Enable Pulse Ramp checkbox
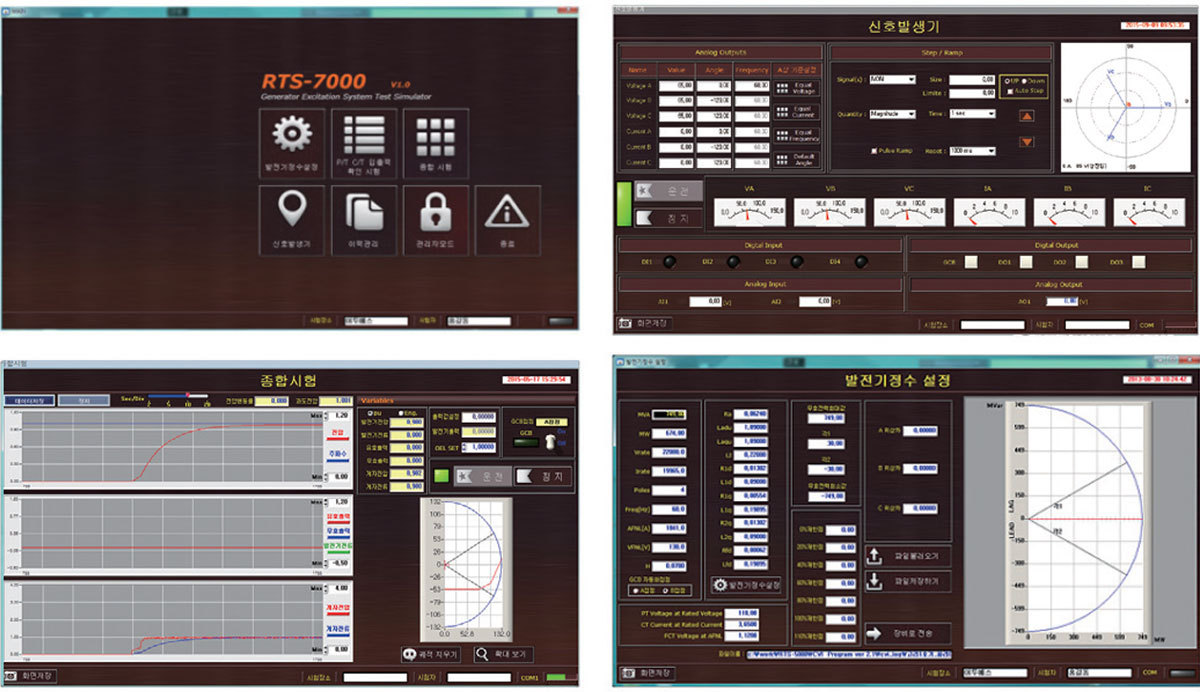The image size is (1200, 692). pyautogui.click(x=874, y=151)
